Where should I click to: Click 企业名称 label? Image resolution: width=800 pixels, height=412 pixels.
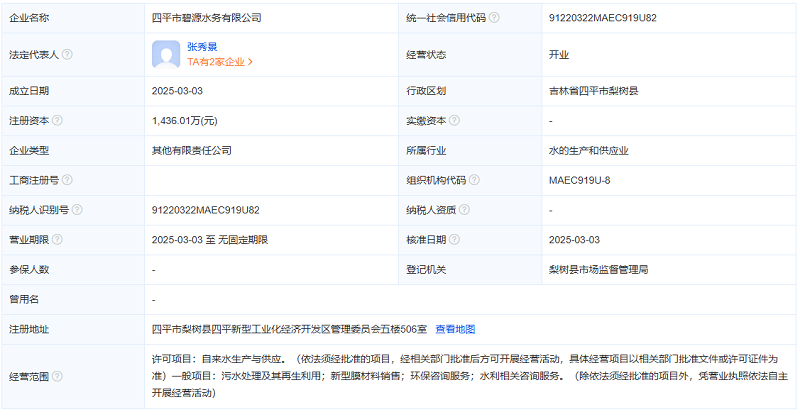29,18
